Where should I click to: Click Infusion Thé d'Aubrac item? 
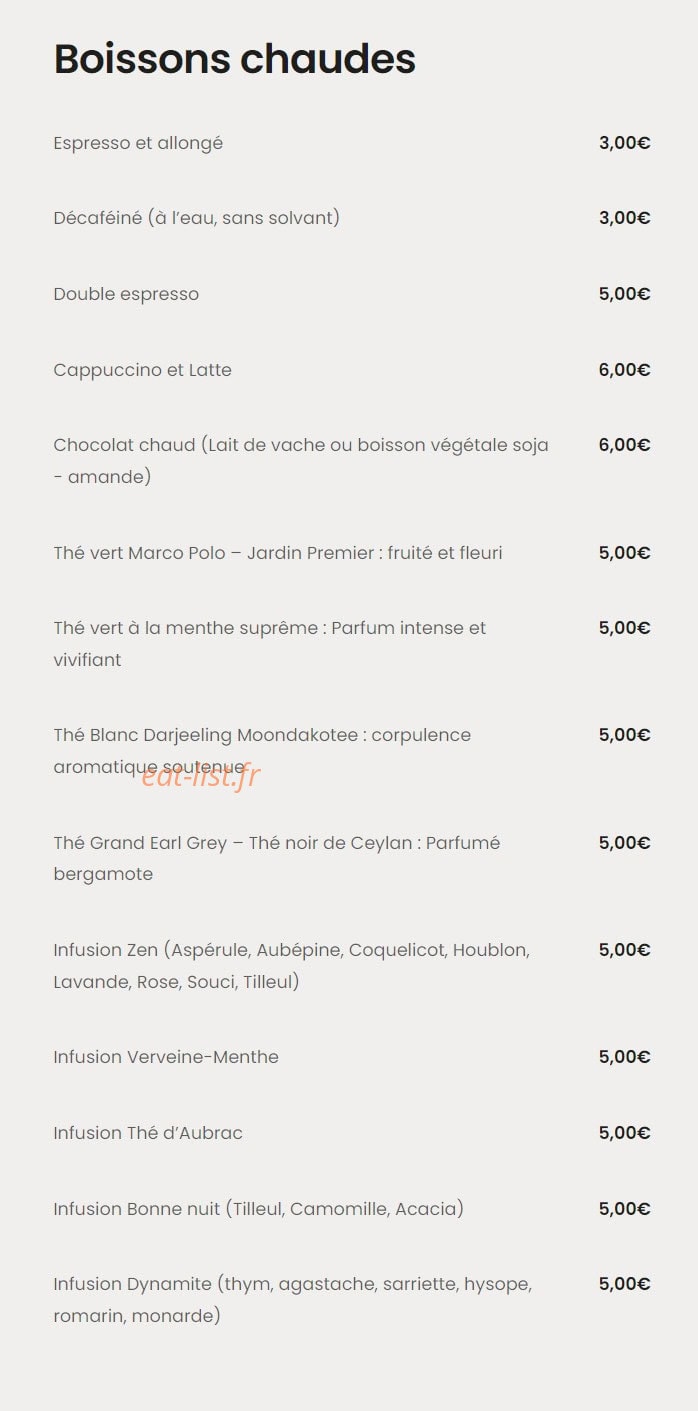coord(148,1133)
